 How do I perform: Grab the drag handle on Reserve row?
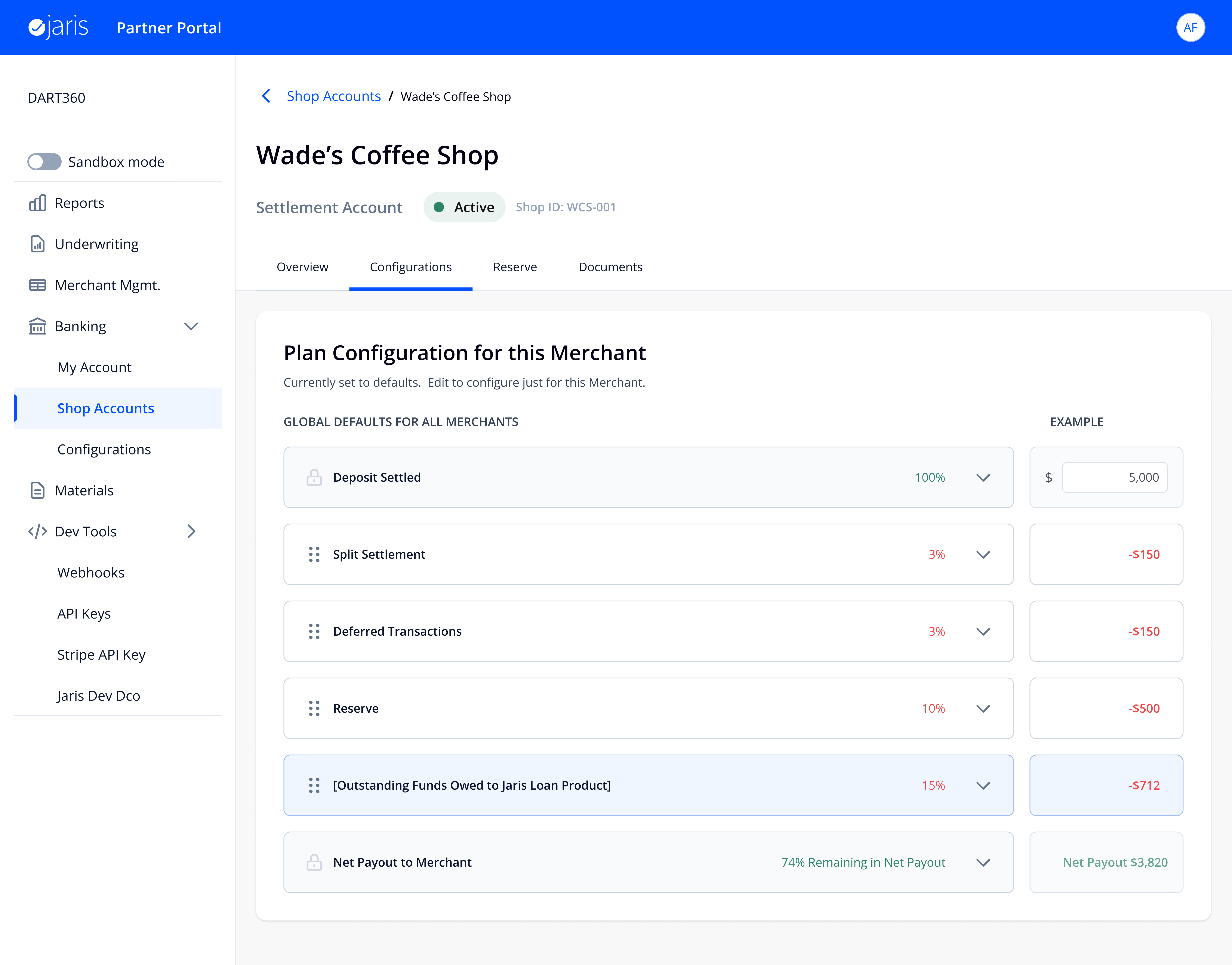(314, 709)
